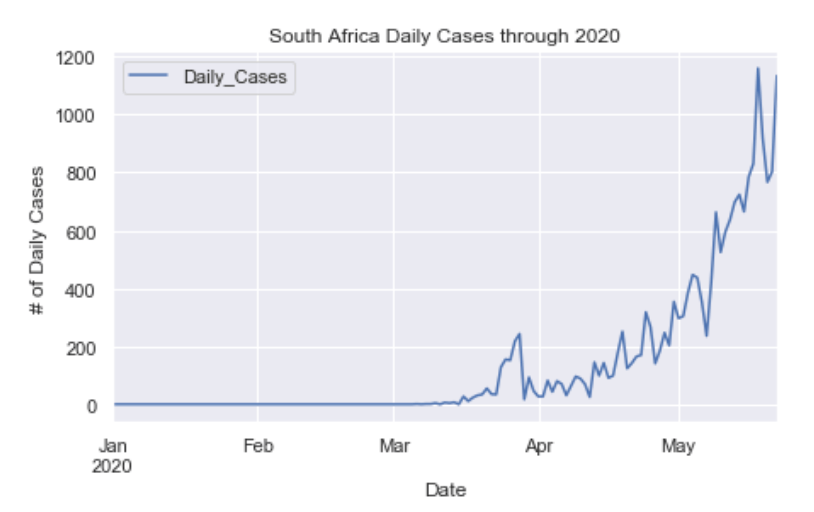
Task: Click the 'Mar' x-axis tick label
Action: 394,445
